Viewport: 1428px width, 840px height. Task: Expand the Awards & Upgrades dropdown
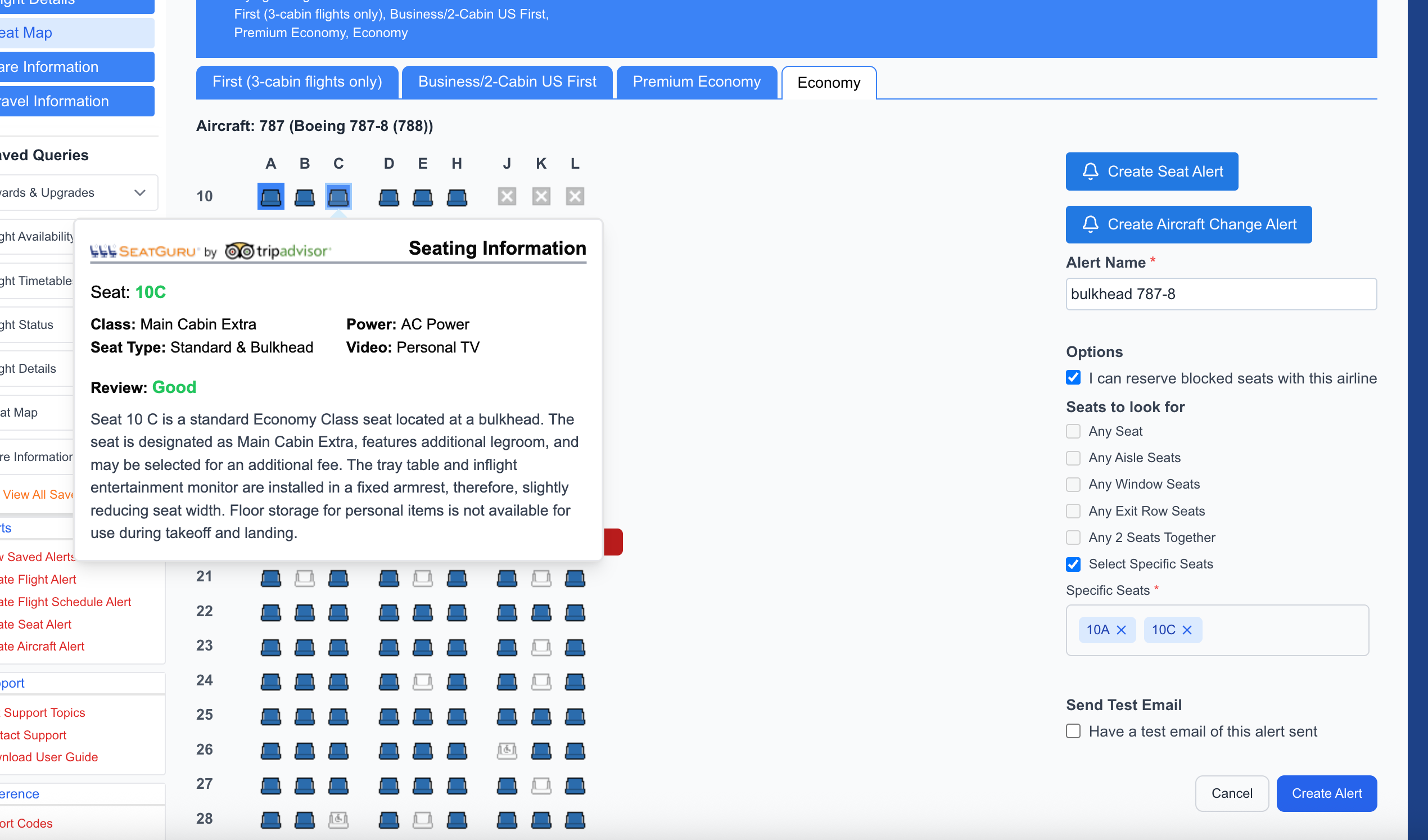[140, 193]
